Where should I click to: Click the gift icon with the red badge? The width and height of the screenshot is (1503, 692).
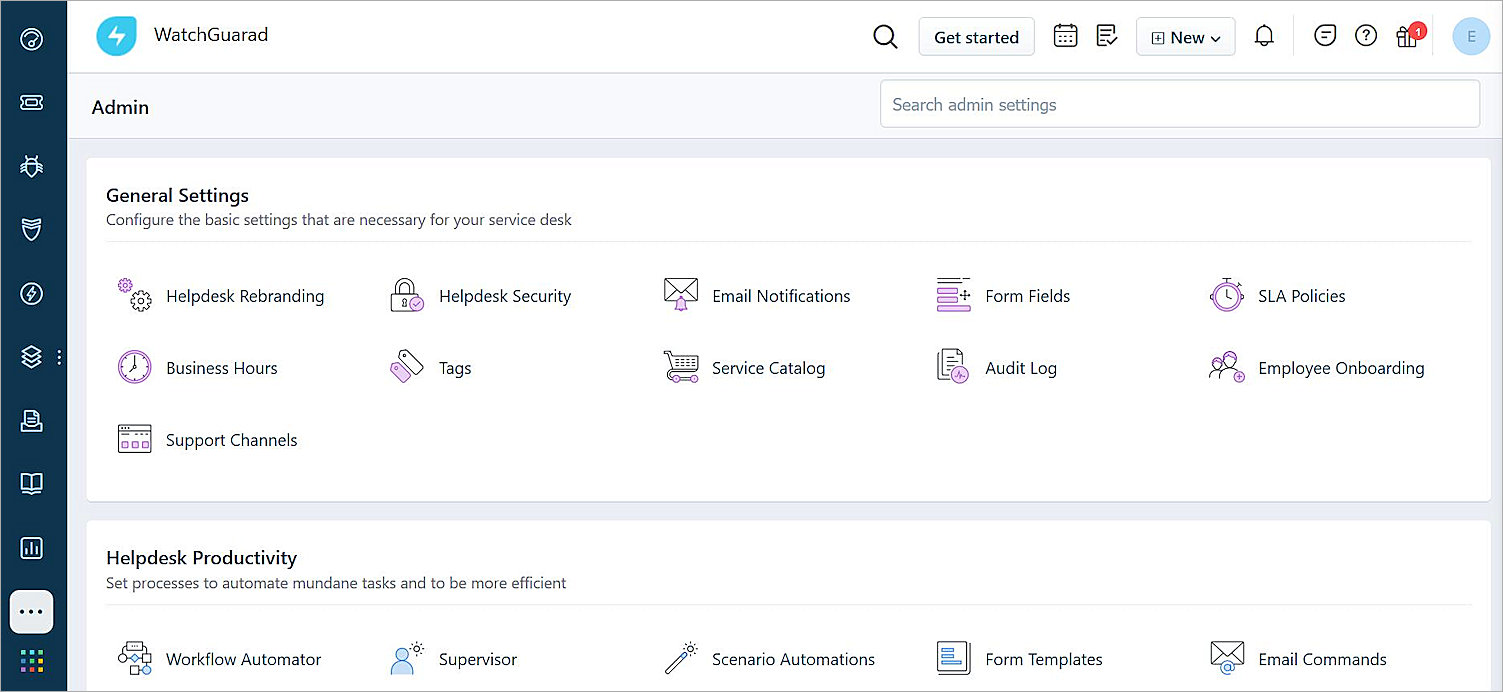tap(1407, 35)
